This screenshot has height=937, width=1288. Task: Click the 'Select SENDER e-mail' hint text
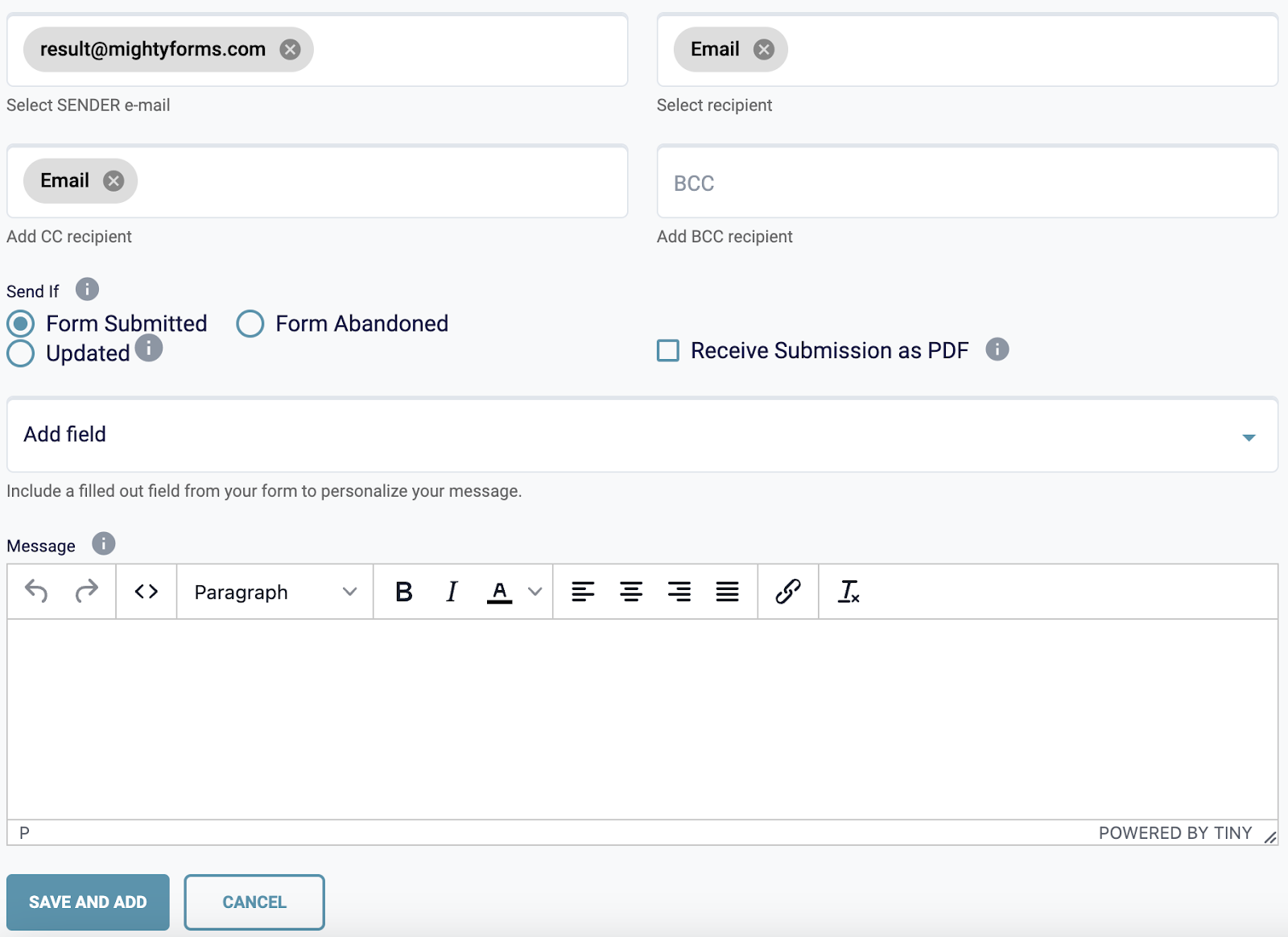(89, 105)
